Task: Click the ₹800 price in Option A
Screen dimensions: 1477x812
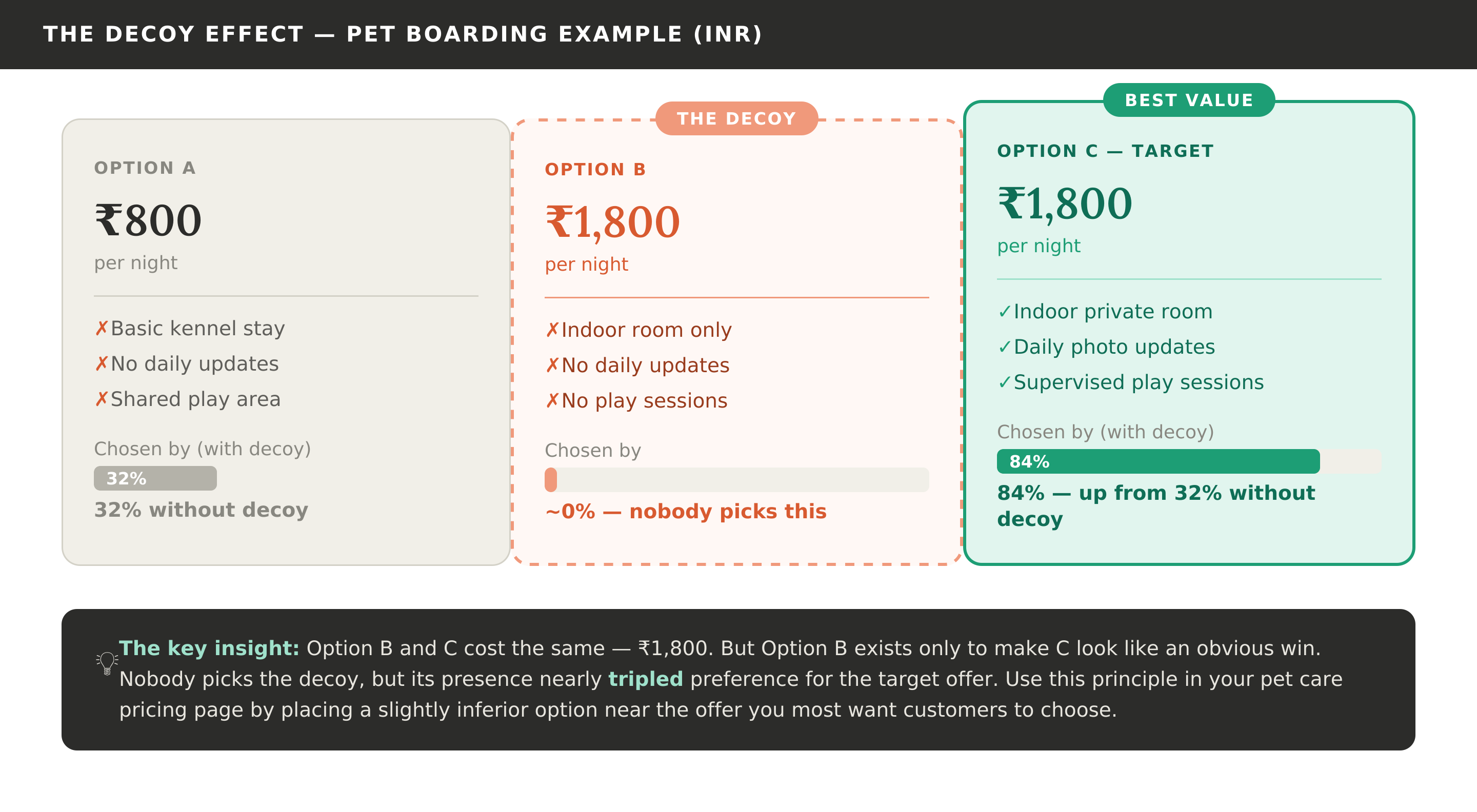Action: click(x=148, y=220)
